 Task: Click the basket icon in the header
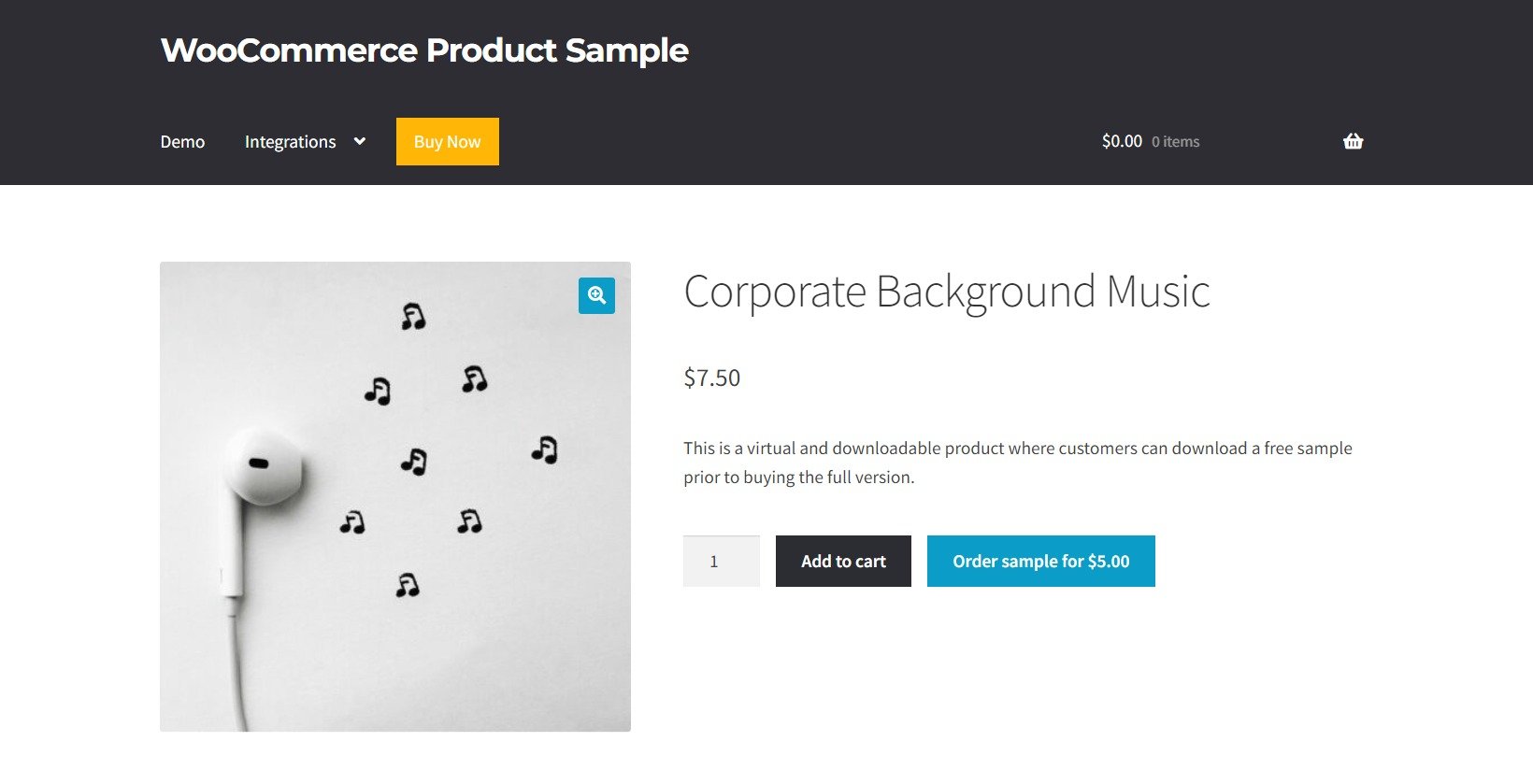[x=1353, y=140]
